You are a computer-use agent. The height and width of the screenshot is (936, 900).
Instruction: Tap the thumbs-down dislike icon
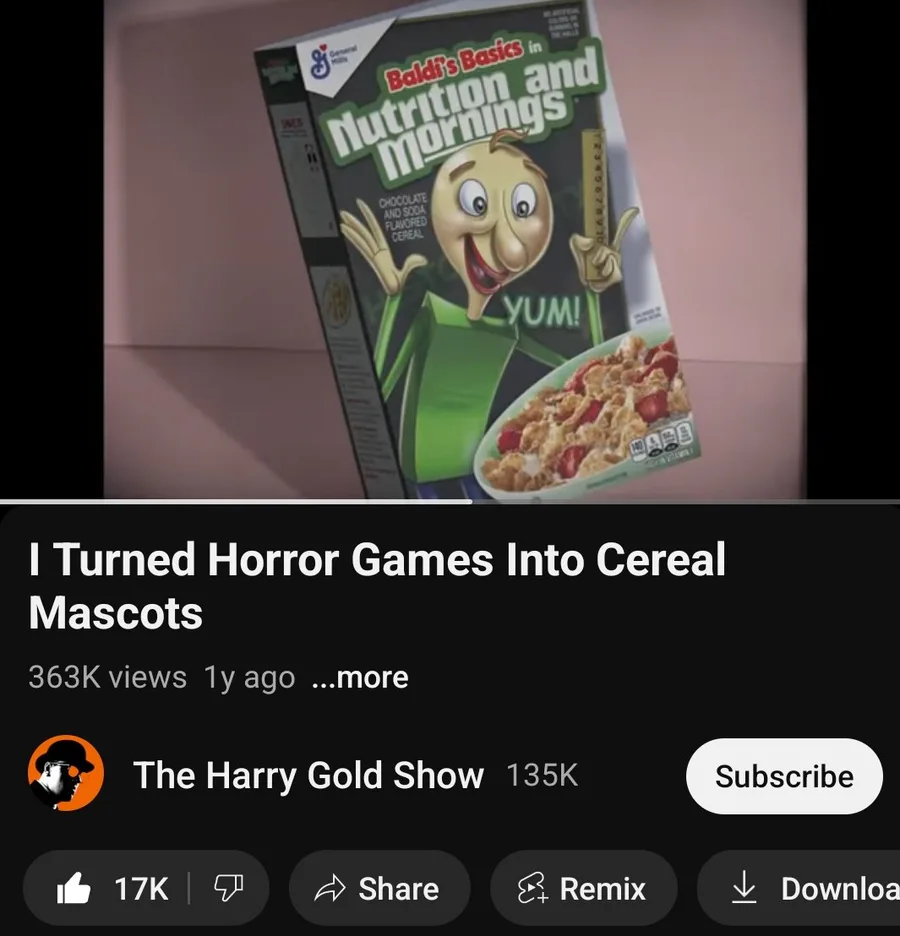pyautogui.click(x=229, y=888)
